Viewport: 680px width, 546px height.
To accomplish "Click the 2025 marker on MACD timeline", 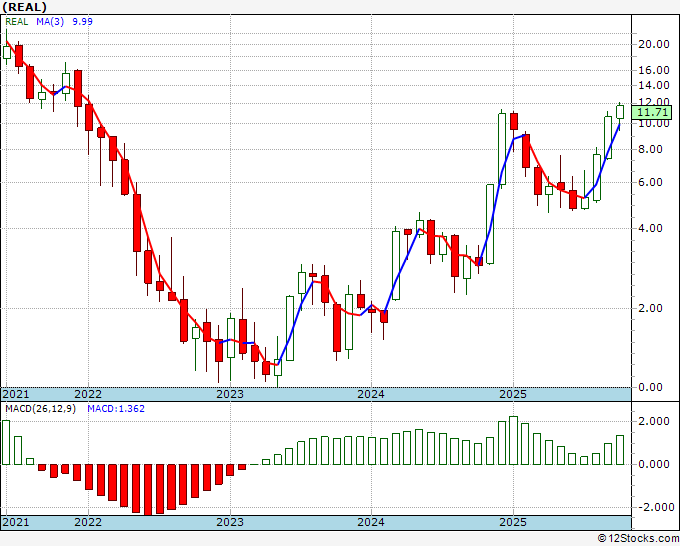I will (513, 522).
